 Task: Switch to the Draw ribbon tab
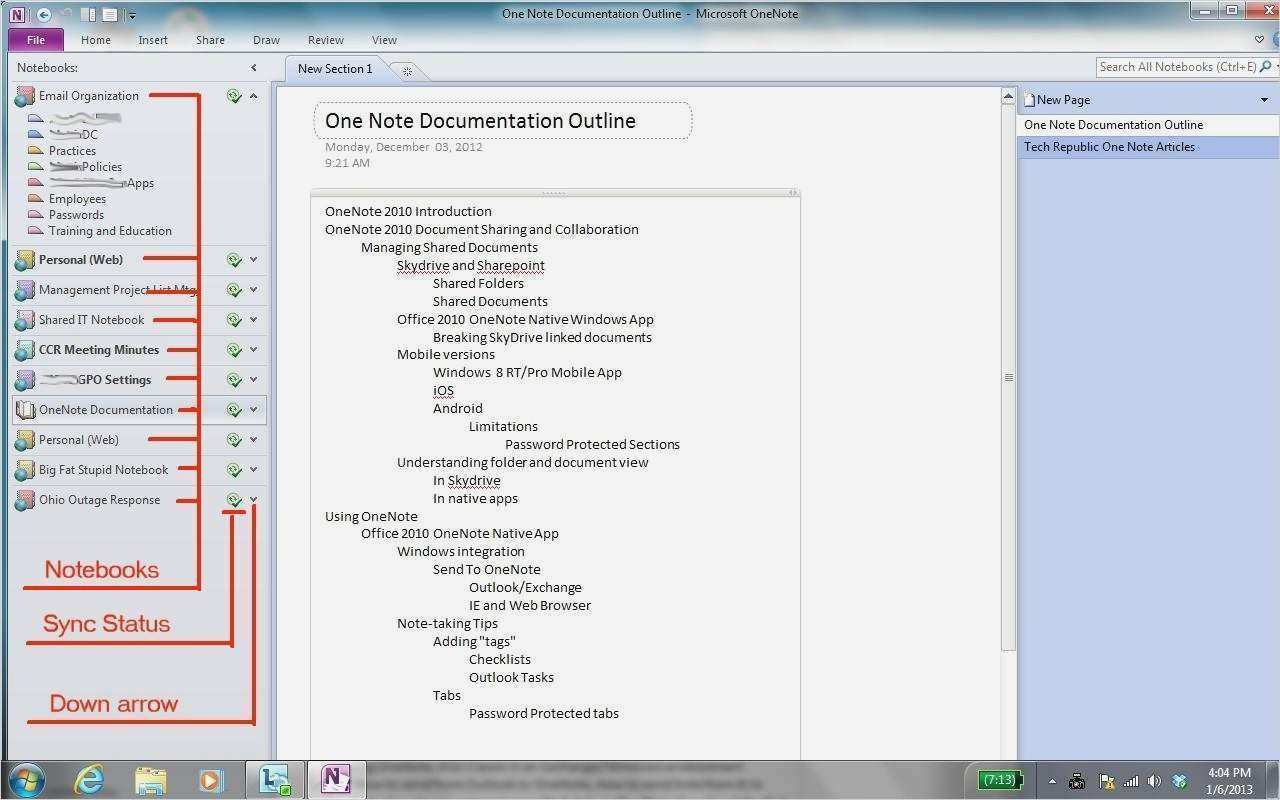click(266, 40)
